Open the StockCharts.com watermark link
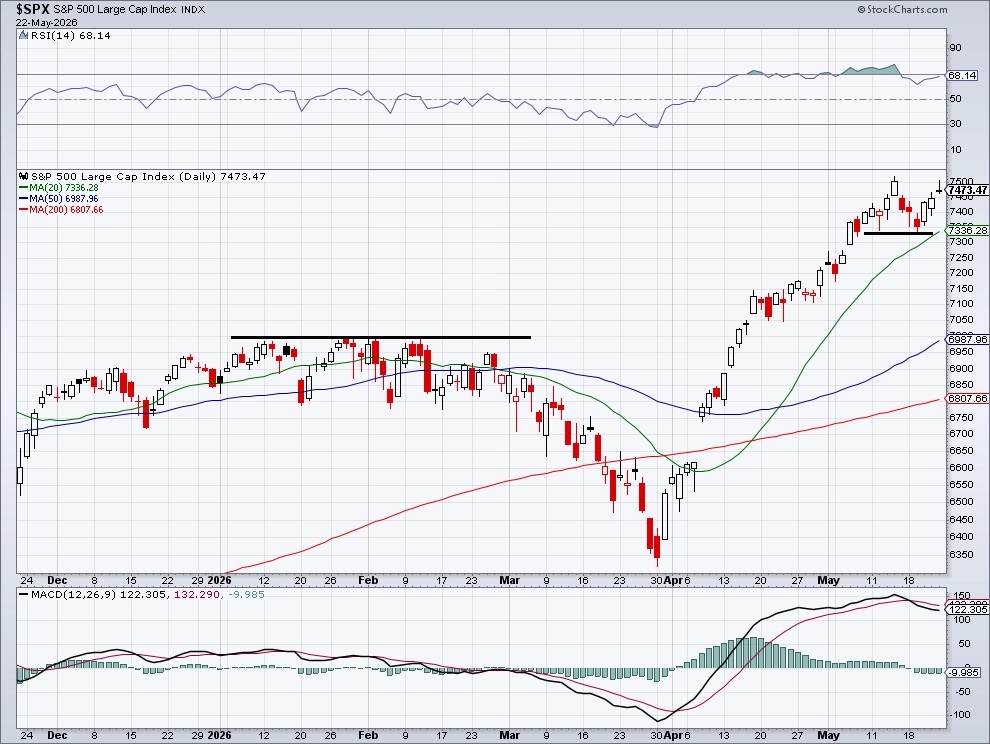The width and height of the screenshot is (990, 744). point(902,9)
